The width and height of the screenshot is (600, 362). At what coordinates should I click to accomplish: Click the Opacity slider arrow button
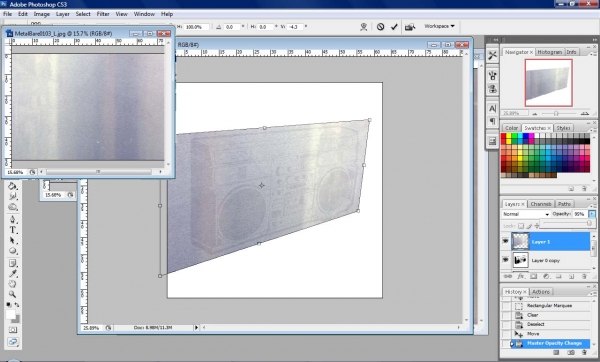click(592, 214)
